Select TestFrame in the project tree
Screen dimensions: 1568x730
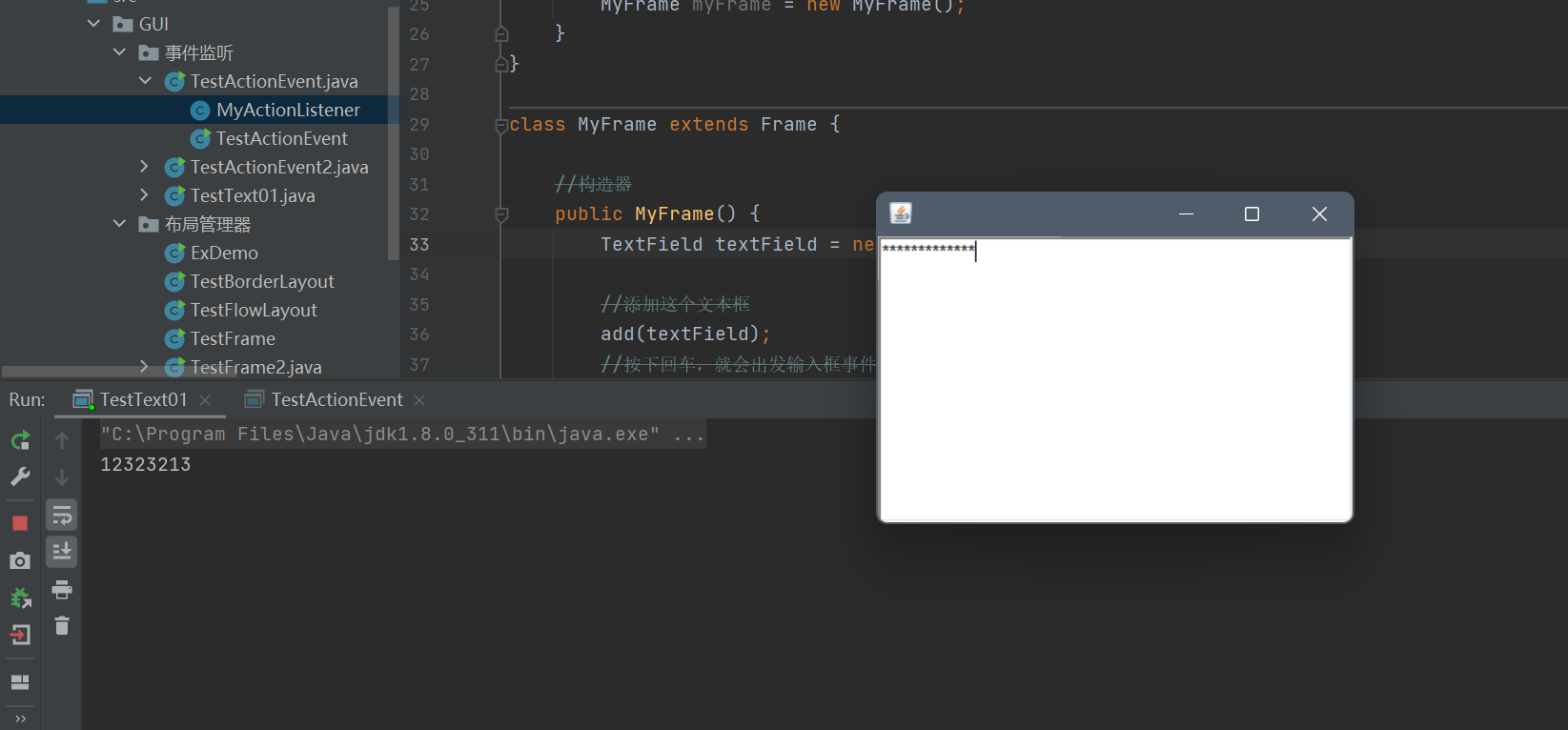[233, 338]
